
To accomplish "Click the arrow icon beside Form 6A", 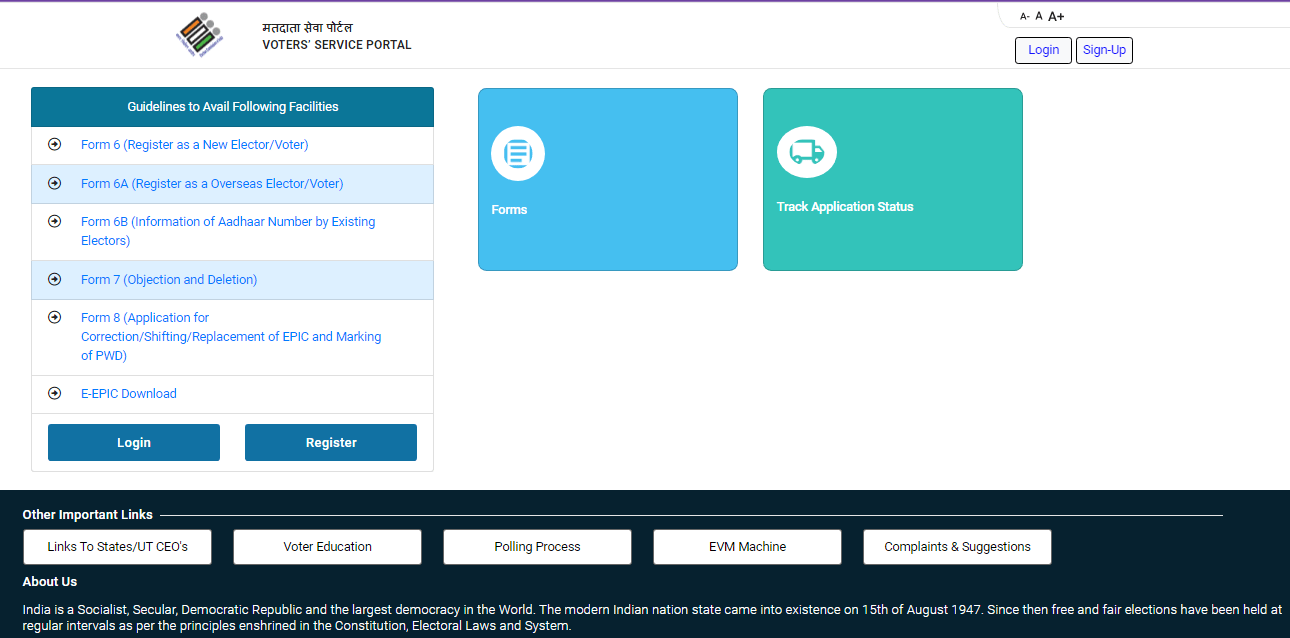I will tap(54, 183).
